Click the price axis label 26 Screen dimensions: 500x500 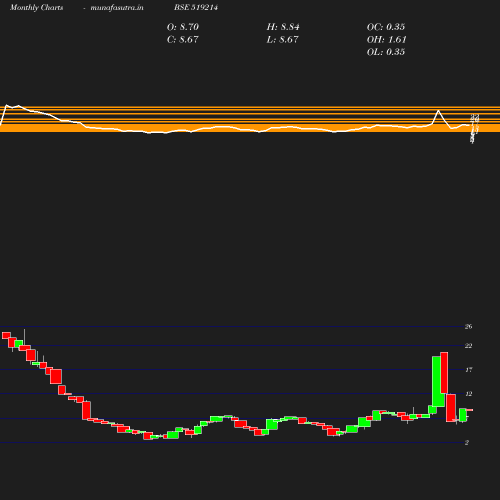point(468,327)
